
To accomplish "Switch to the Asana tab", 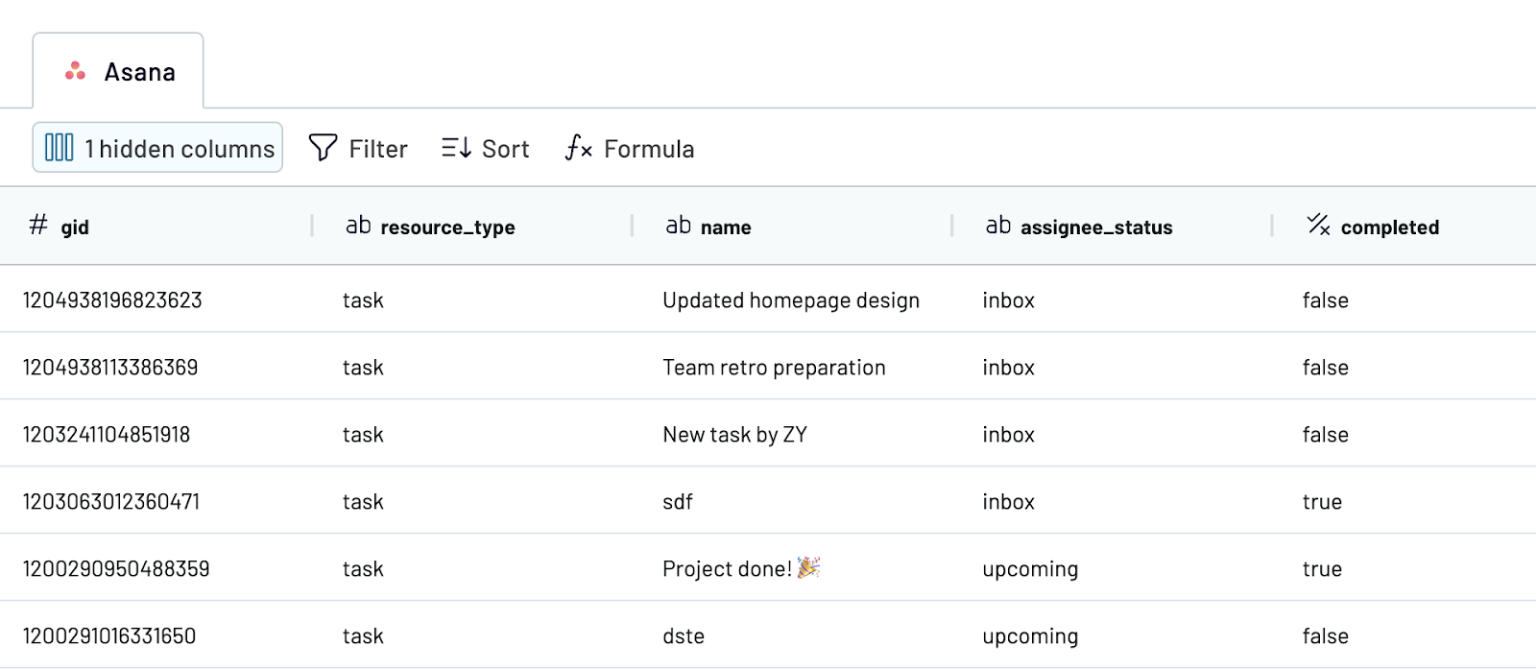I will (118, 71).
